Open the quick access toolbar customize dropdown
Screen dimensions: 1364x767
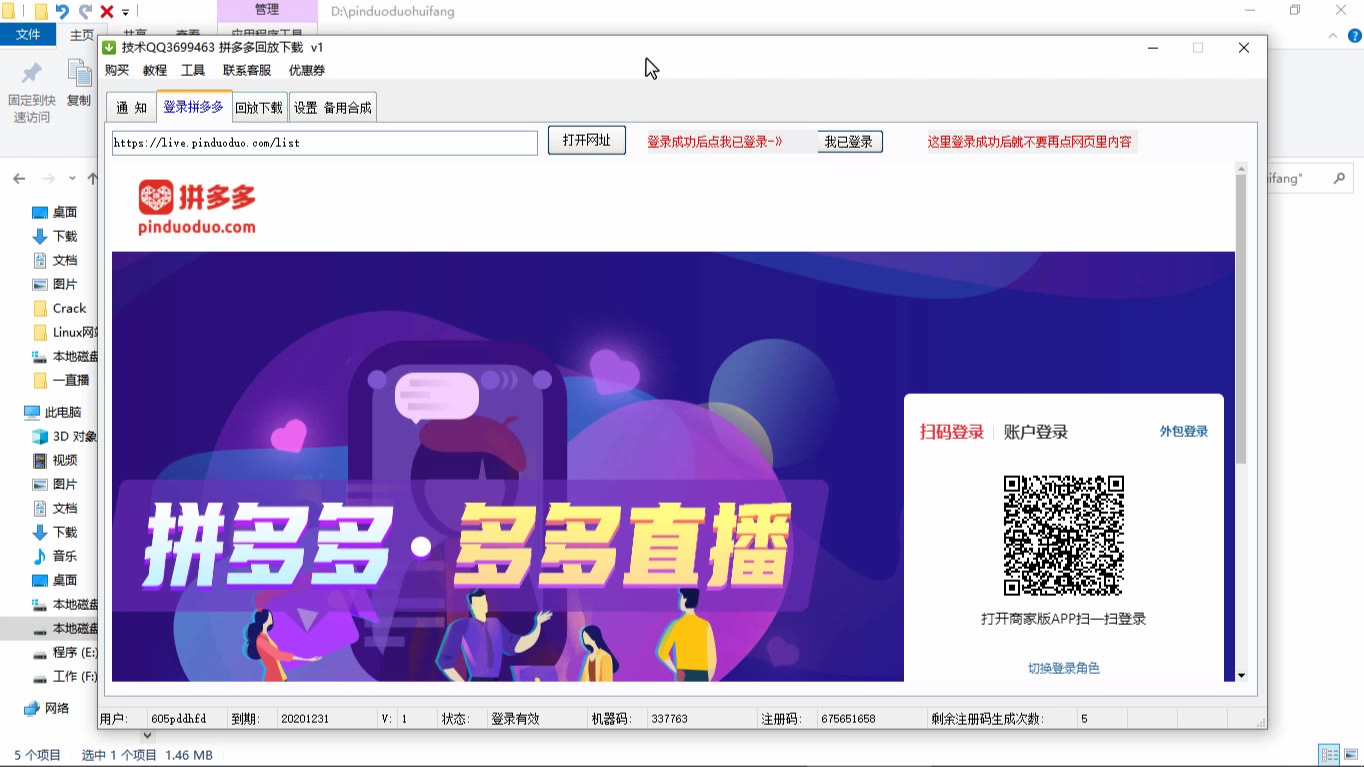tap(126, 12)
